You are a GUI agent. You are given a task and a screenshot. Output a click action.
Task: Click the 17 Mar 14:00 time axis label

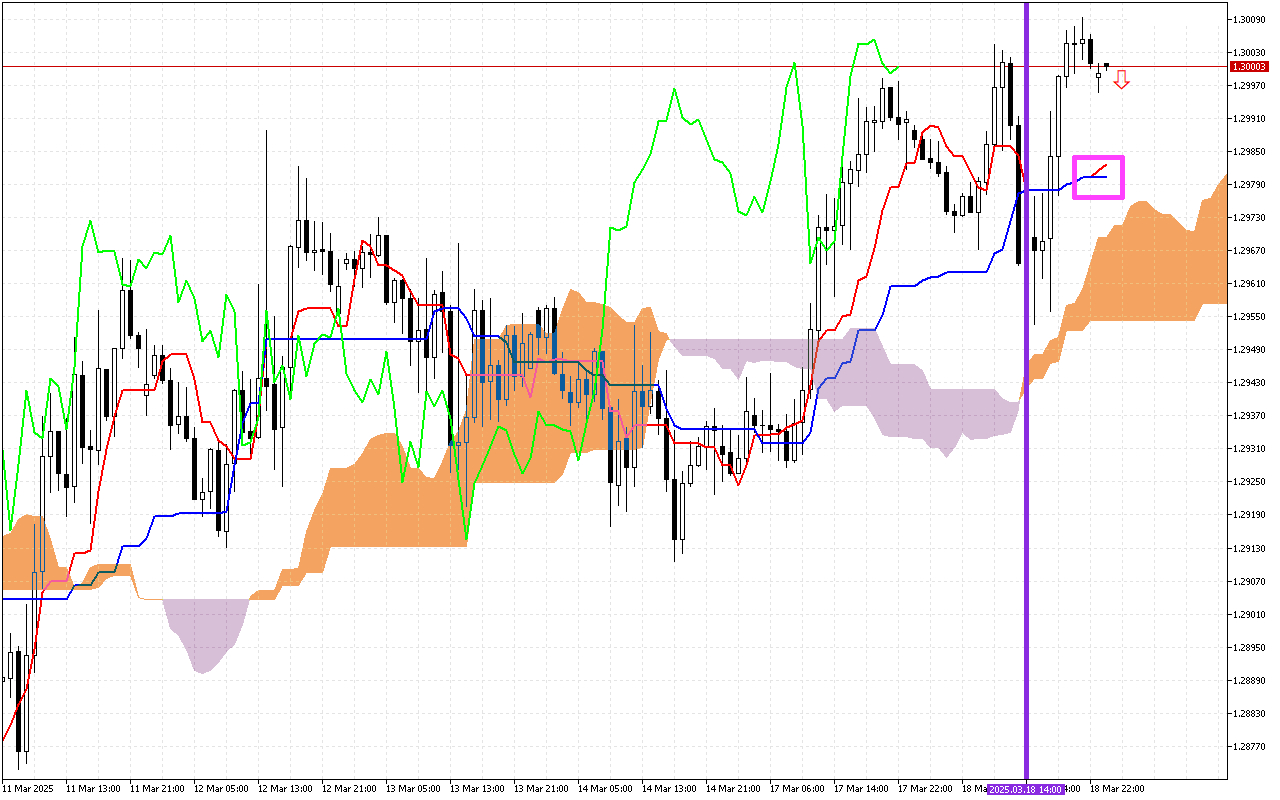click(861, 789)
